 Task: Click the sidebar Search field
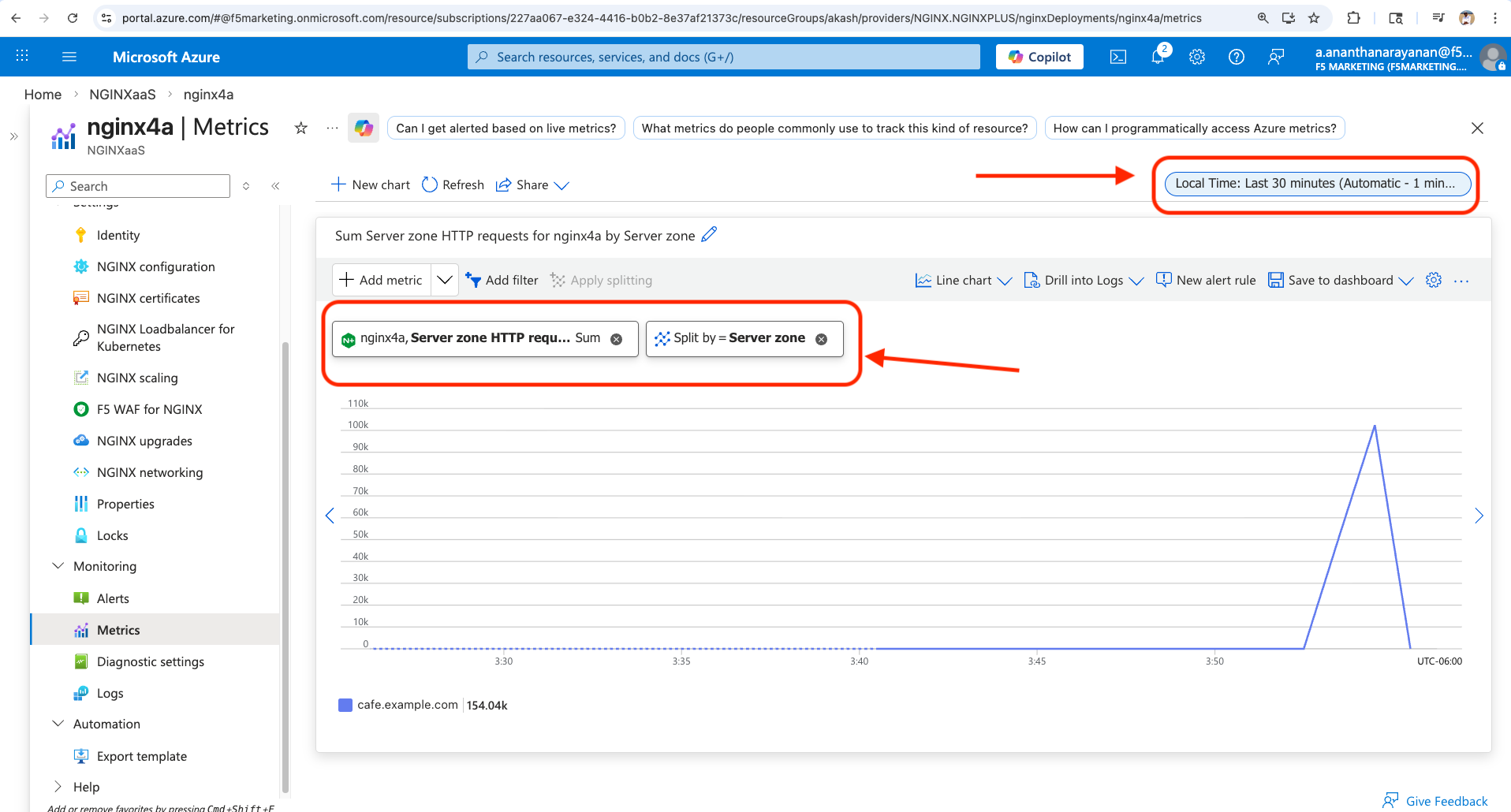coord(138,186)
